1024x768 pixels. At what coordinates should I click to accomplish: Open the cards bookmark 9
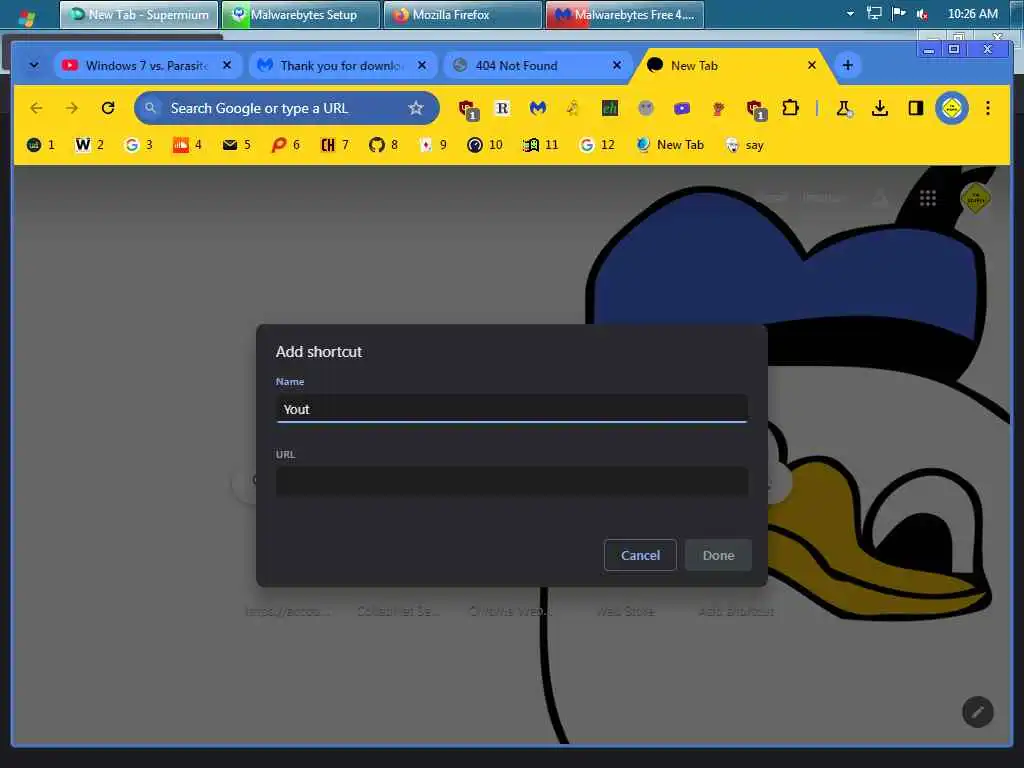click(x=432, y=145)
